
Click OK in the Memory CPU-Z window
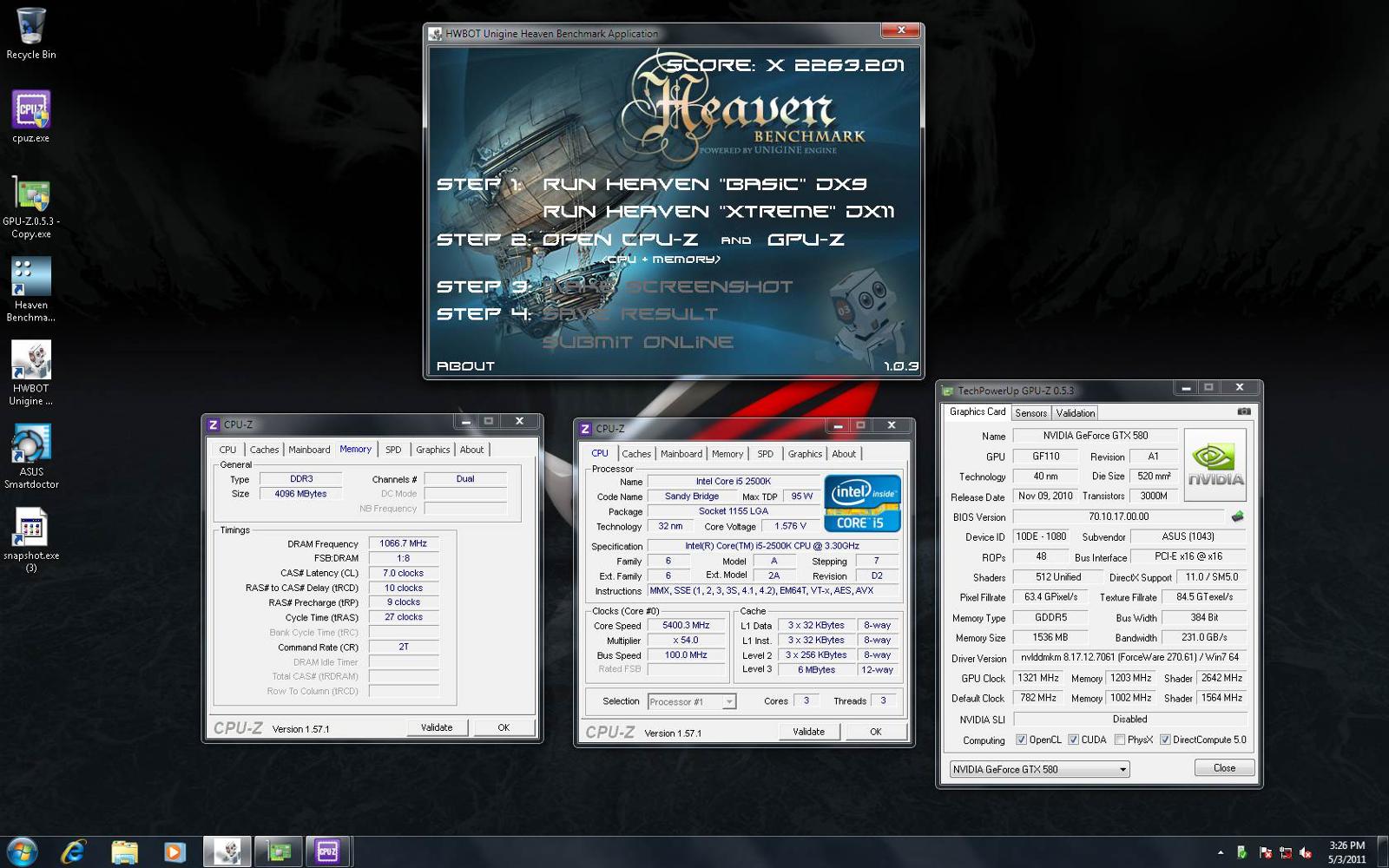click(x=504, y=727)
